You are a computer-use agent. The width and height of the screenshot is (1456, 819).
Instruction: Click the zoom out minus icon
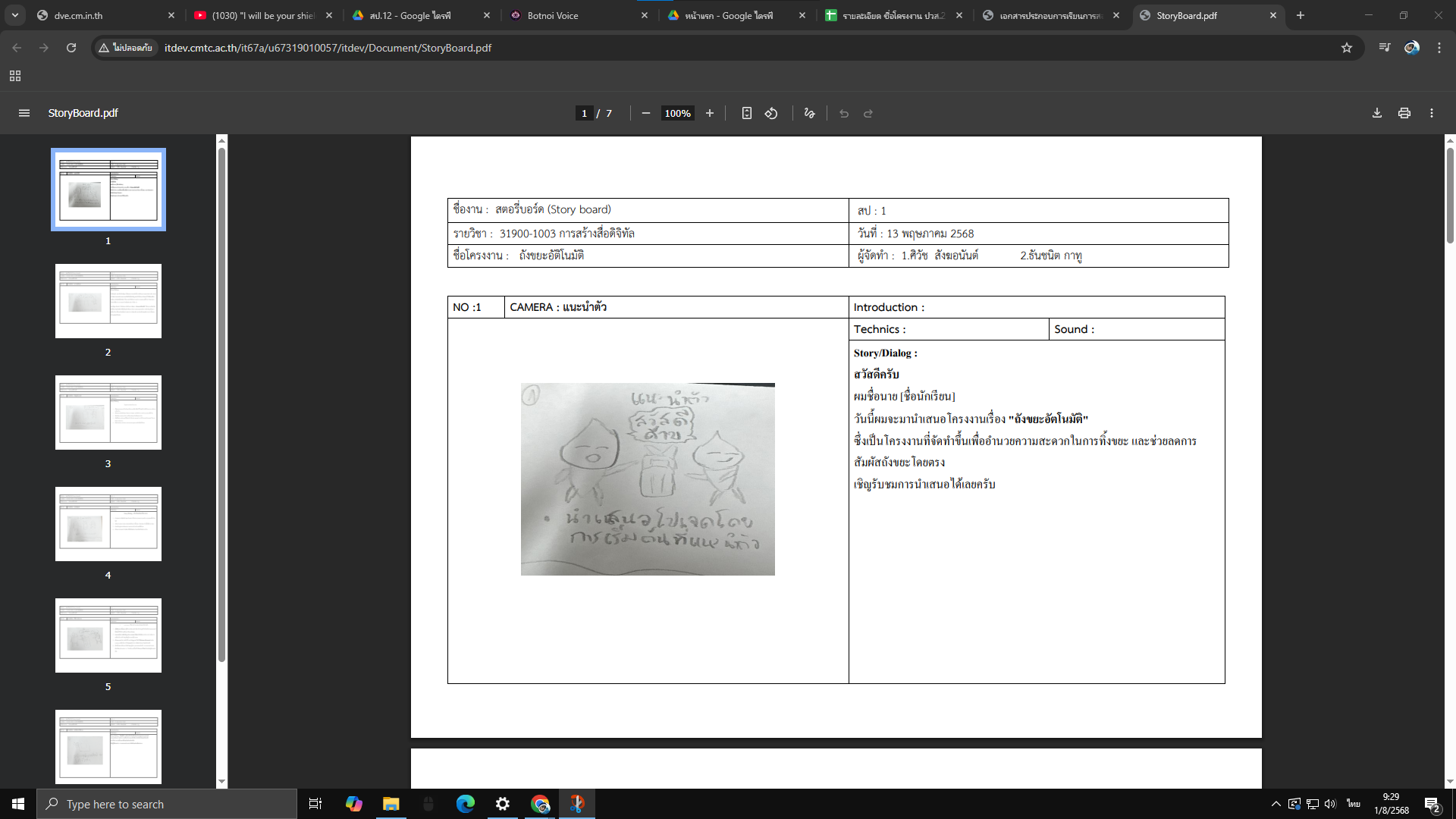click(x=646, y=113)
